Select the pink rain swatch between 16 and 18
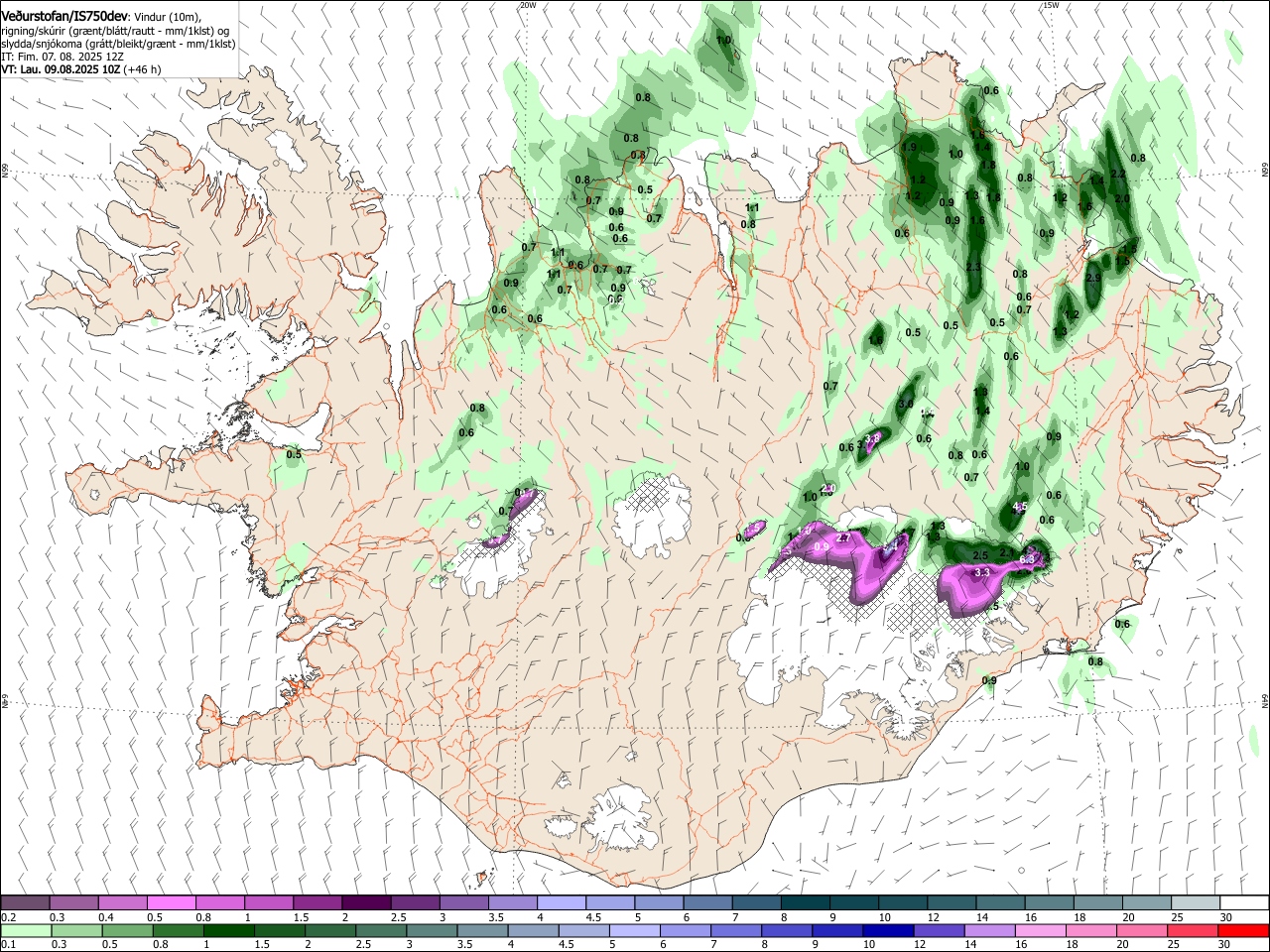This screenshot has width=1270, height=952. pos(1040,930)
